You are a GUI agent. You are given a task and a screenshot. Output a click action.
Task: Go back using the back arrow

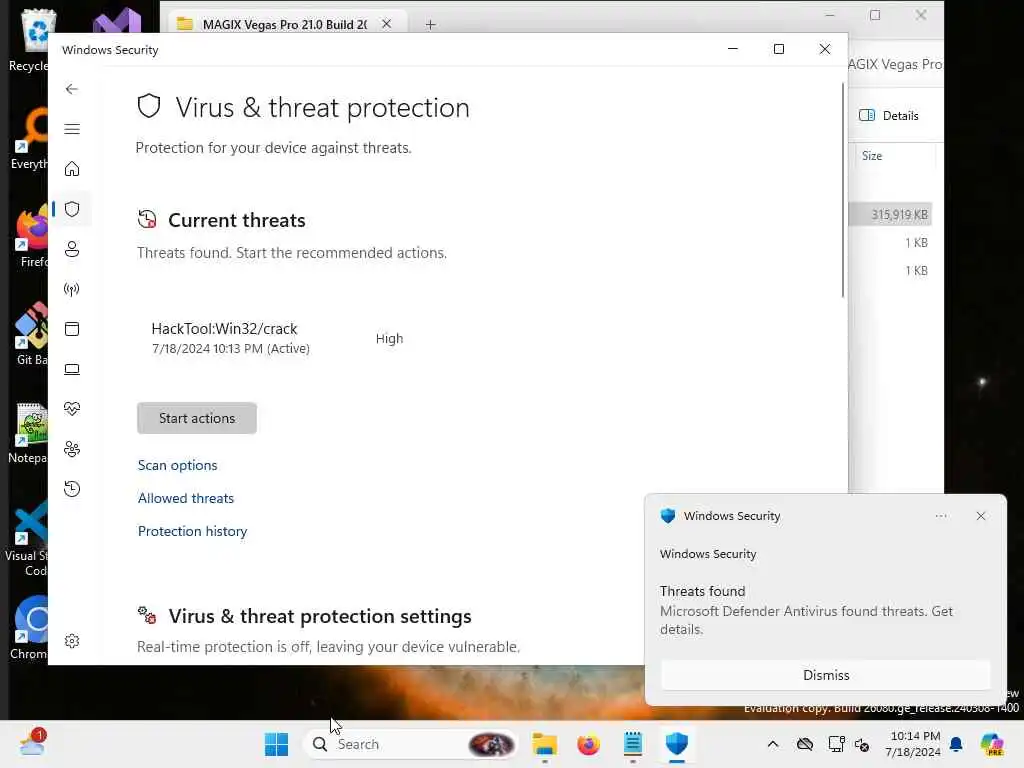coord(72,89)
